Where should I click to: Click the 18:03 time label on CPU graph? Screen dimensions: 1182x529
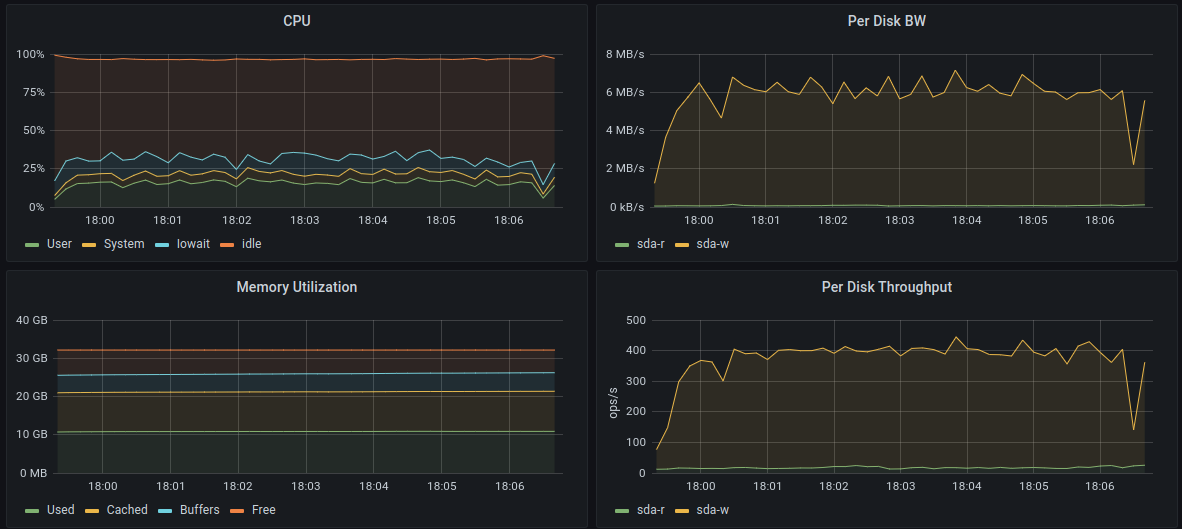pos(304,220)
